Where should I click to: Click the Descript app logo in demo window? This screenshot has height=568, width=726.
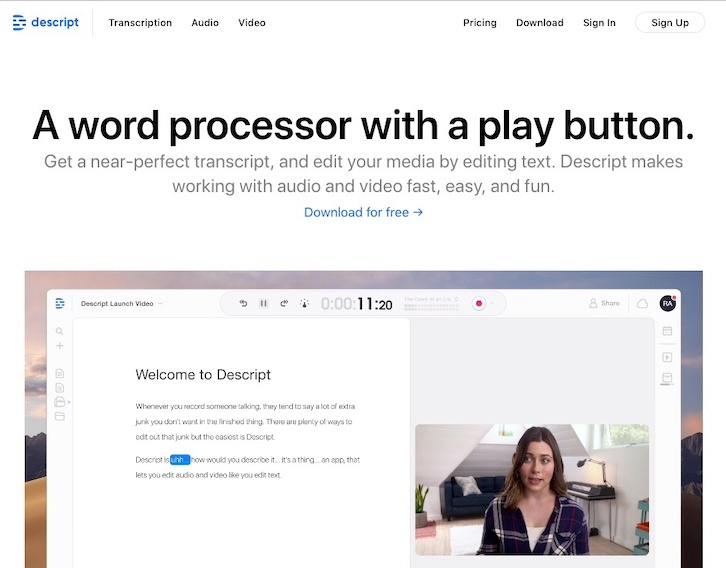tap(60, 304)
